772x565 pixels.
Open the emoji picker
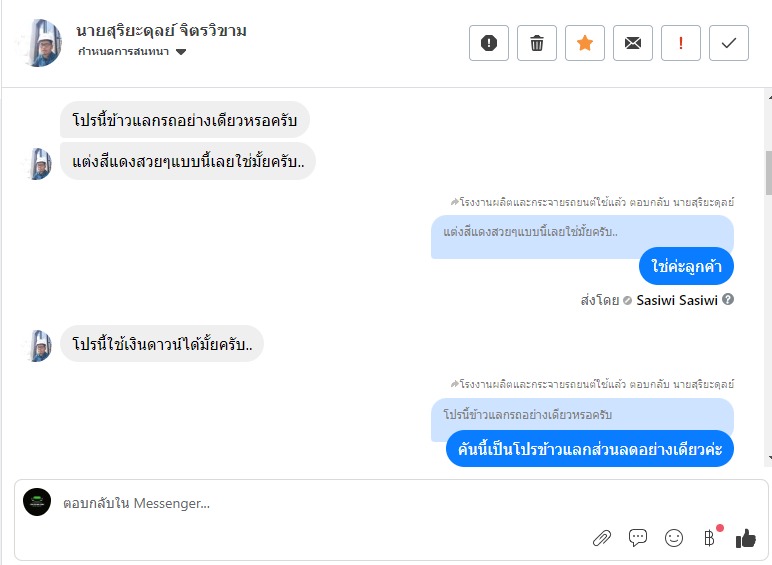click(674, 538)
